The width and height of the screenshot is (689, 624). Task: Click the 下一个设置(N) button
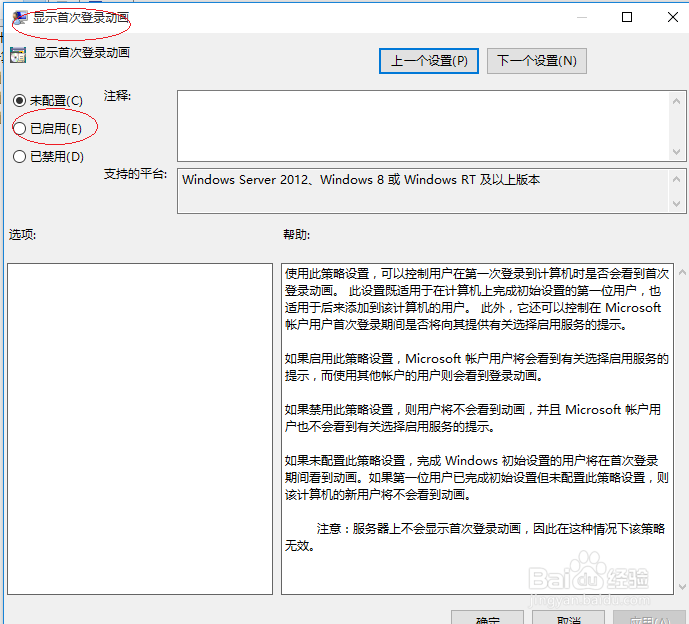[x=537, y=61]
